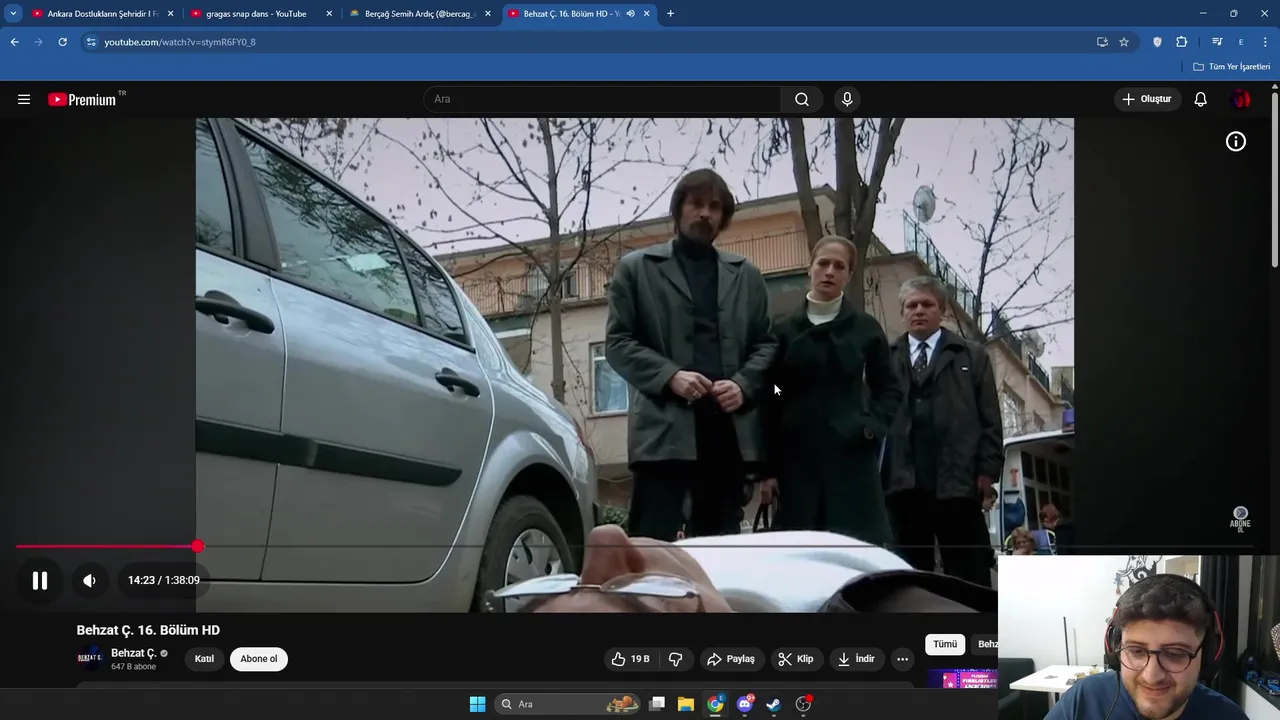1280x720 pixels.
Task: Dislike the video with thumbs down
Action: [x=675, y=659]
